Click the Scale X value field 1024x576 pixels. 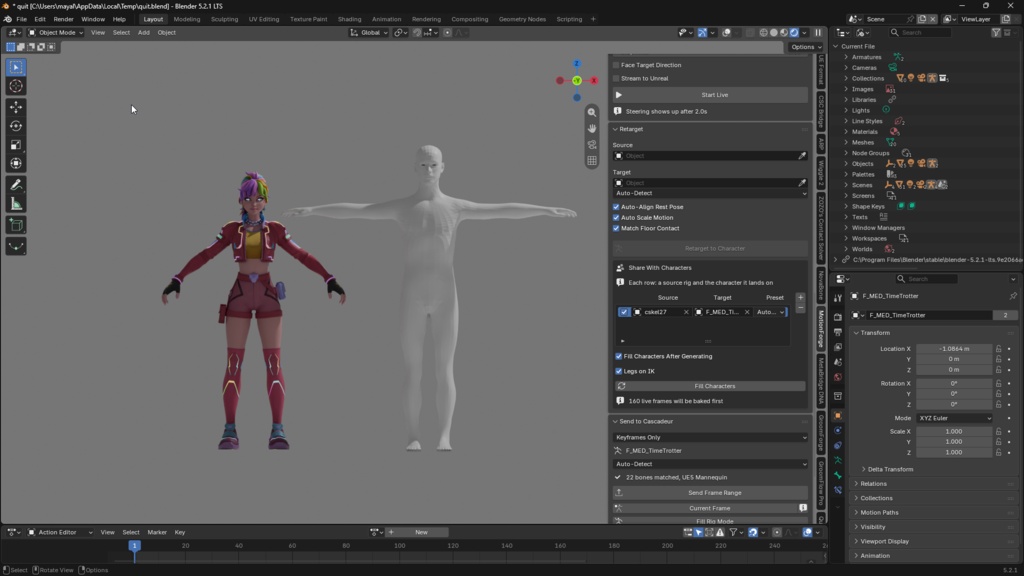954,432
